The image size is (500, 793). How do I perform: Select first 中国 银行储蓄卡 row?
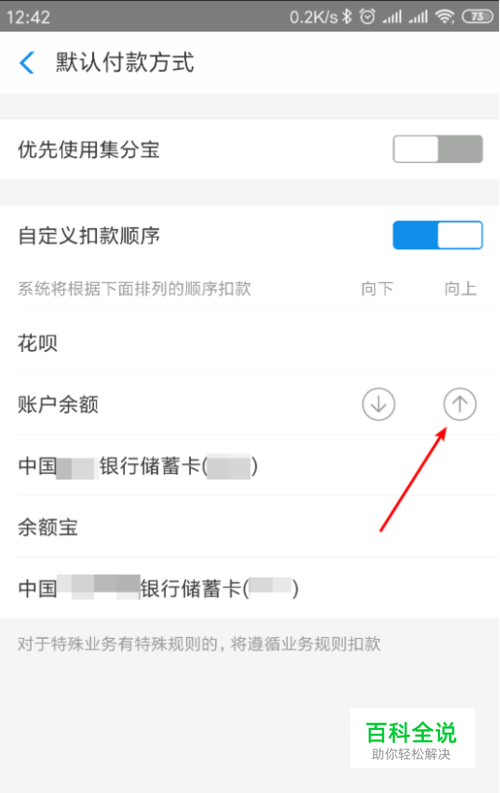pyautogui.click(x=250, y=466)
